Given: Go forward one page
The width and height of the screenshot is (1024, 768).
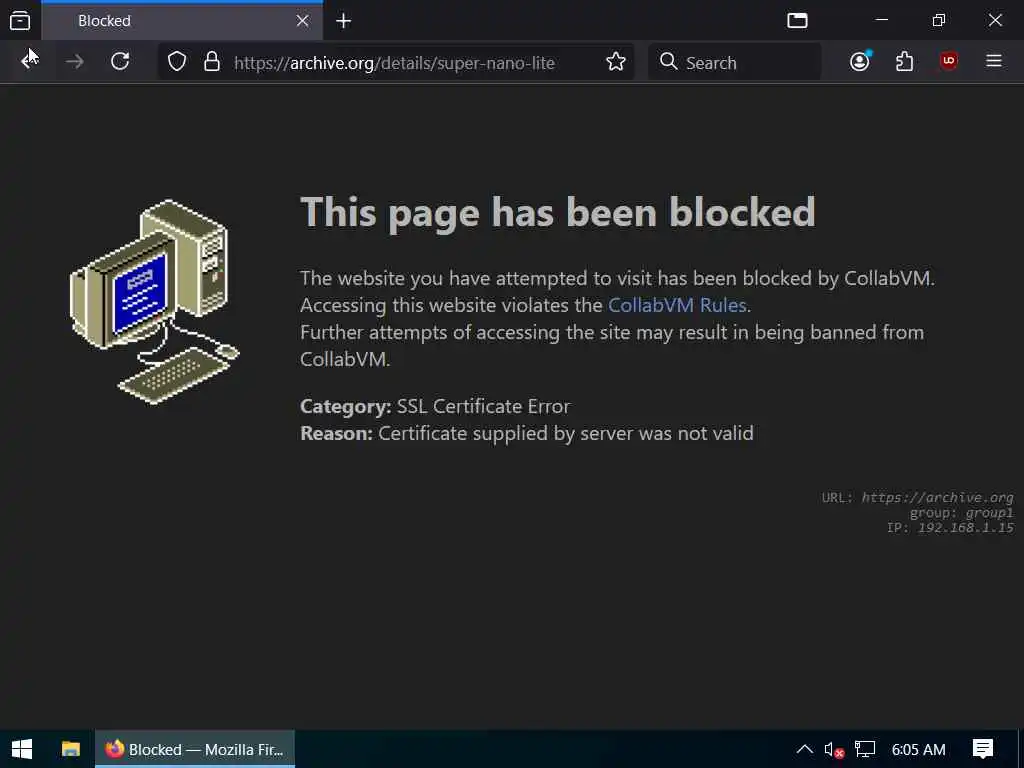Looking at the screenshot, I should coord(75,62).
